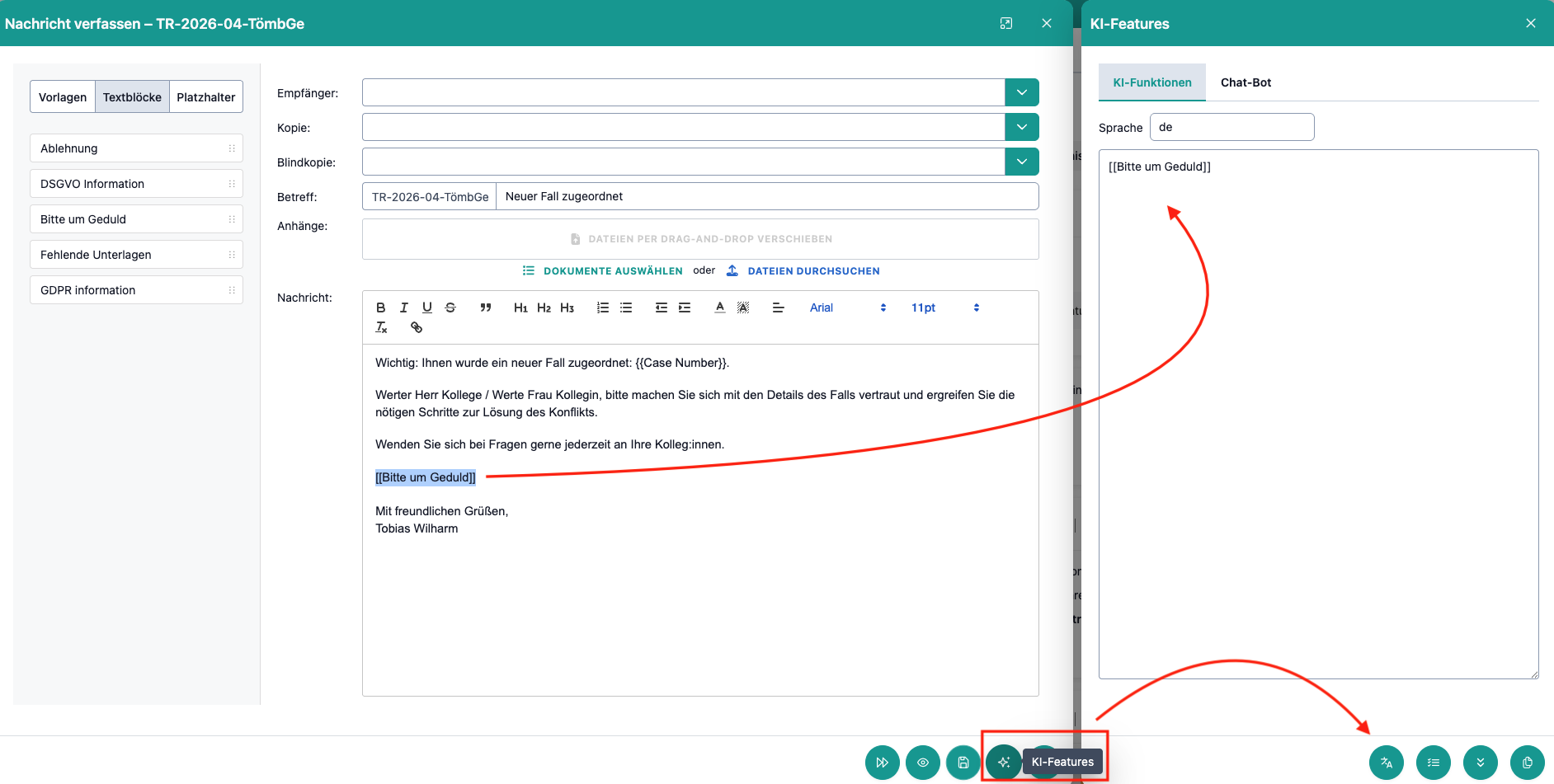Increase text indent
Viewport: 1554px width, 784px height.
click(685, 307)
